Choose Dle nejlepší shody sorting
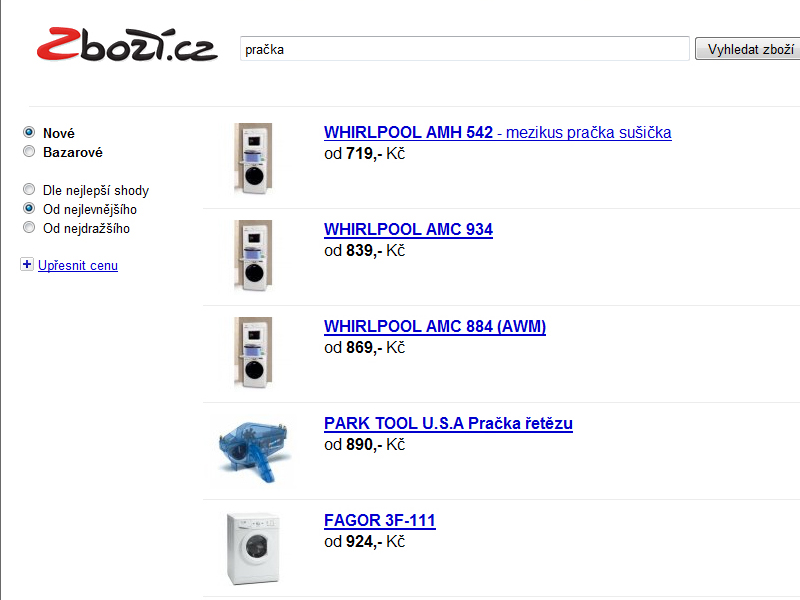 click(29, 190)
